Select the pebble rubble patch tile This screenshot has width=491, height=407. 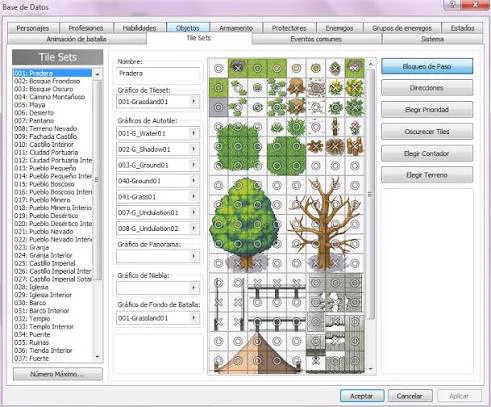click(x=316, y=88)
